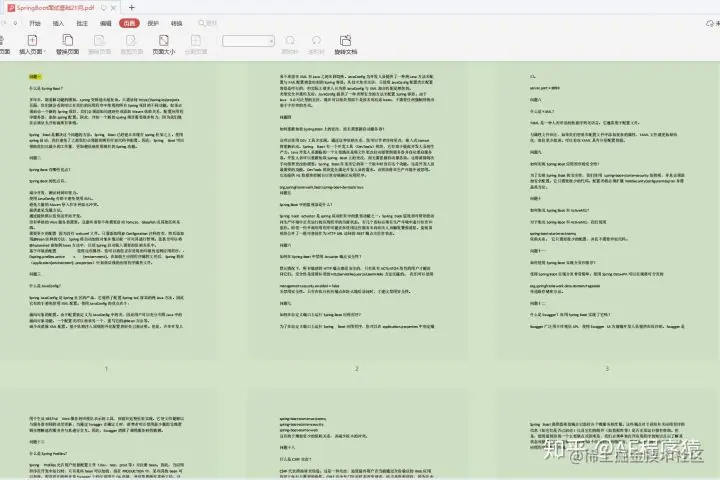Click the rotate clockwise icon
This screenshot has width=720, height=480.
(290, 40)
